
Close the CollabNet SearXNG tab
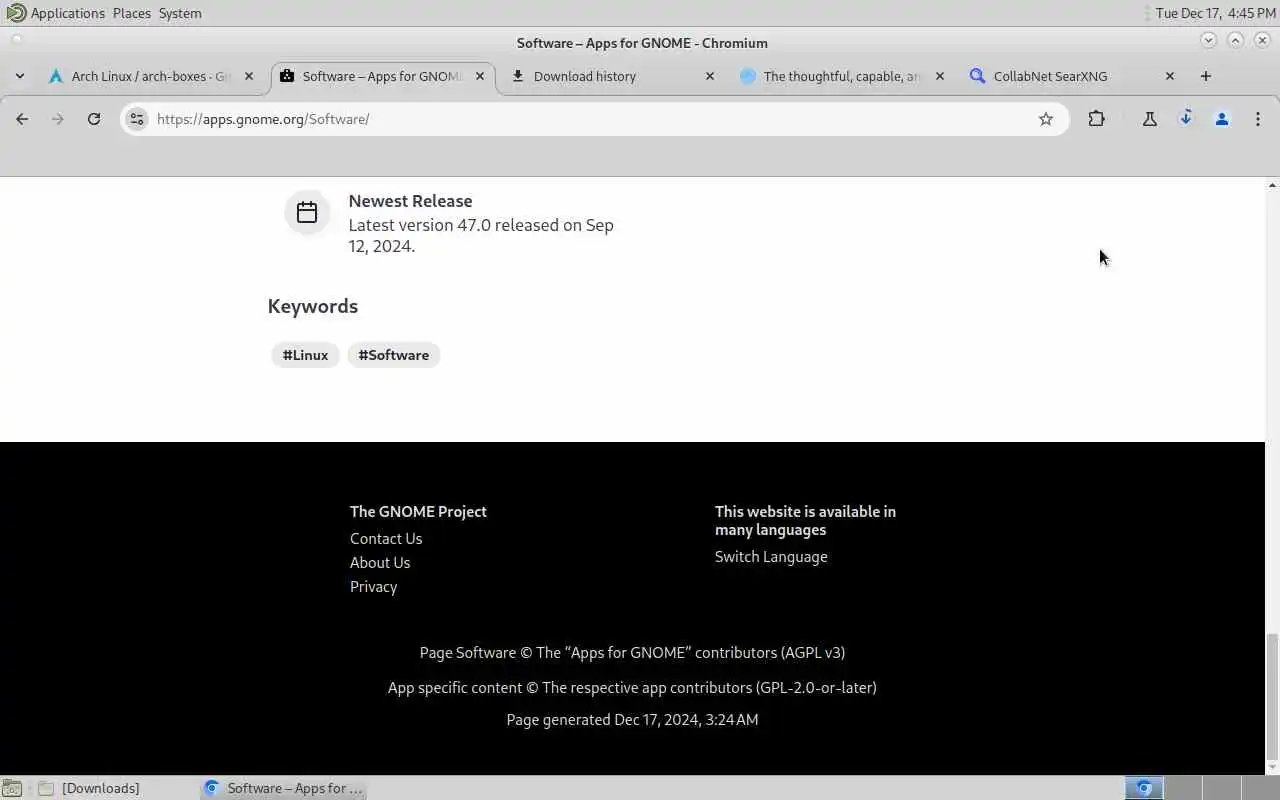click(1170, 76)
